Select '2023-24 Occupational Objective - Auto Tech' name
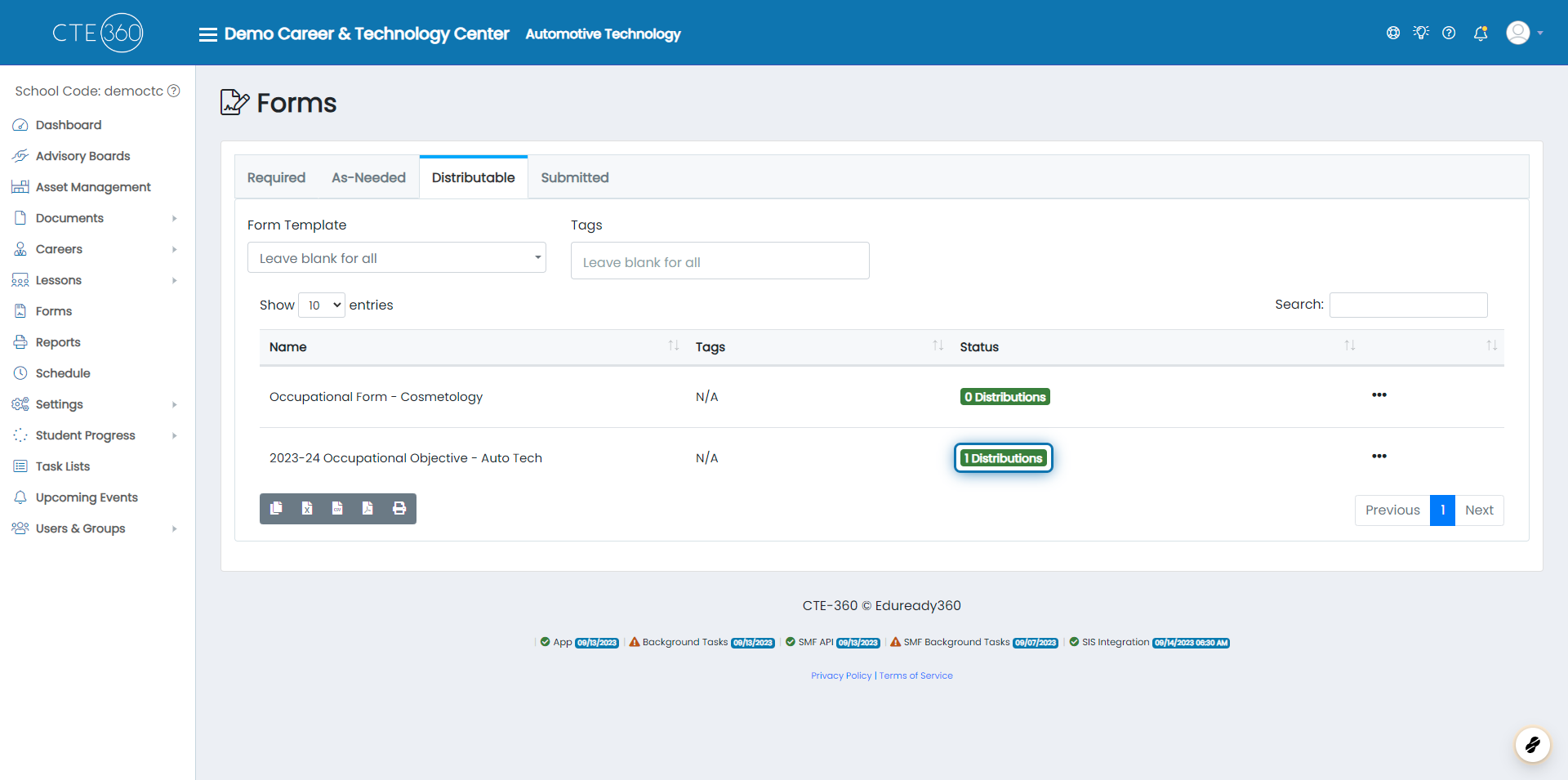Image resolution: width=1568 pixels, height=780 pixels. click(x=406, y=458)
